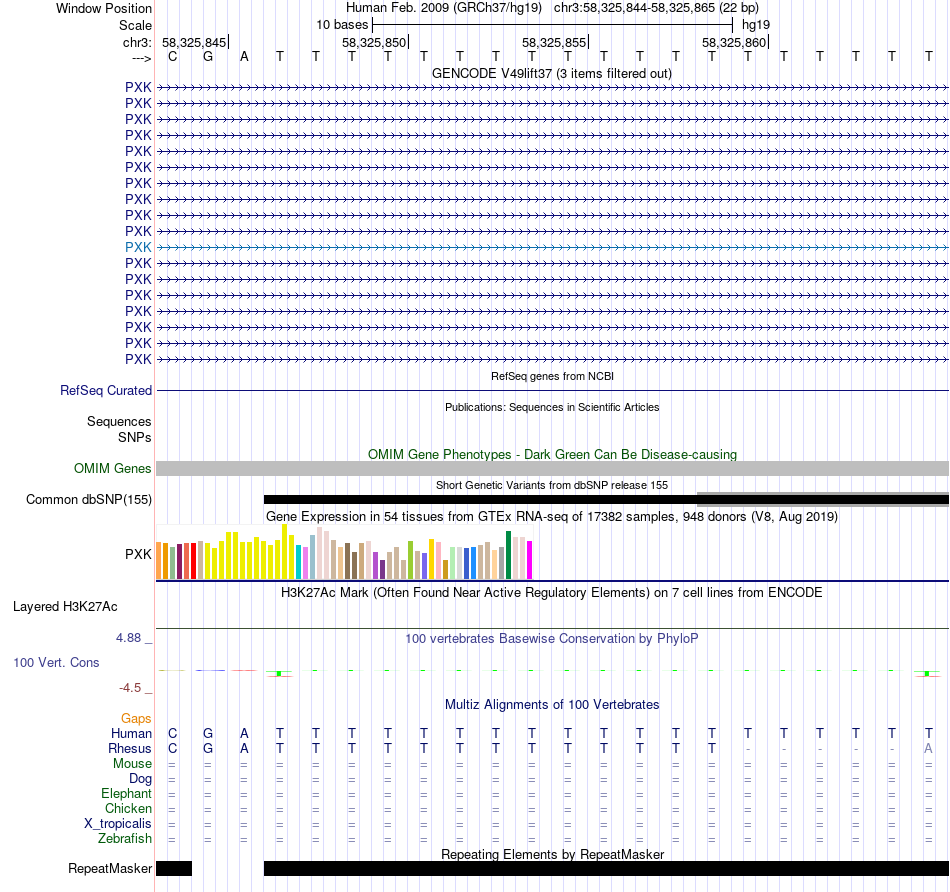Click the SNPs subtrack label
Viewport: 950px width, 892px height.
135,438
